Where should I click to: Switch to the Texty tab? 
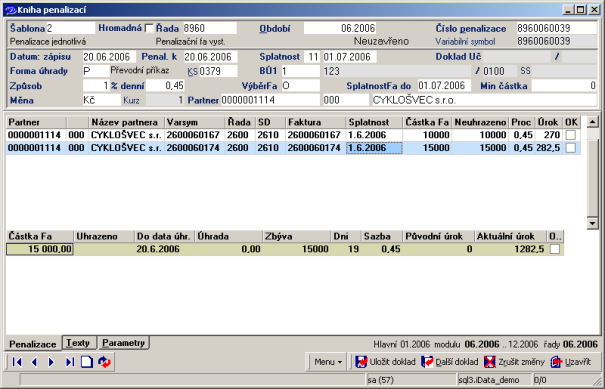tap(78, 343)
